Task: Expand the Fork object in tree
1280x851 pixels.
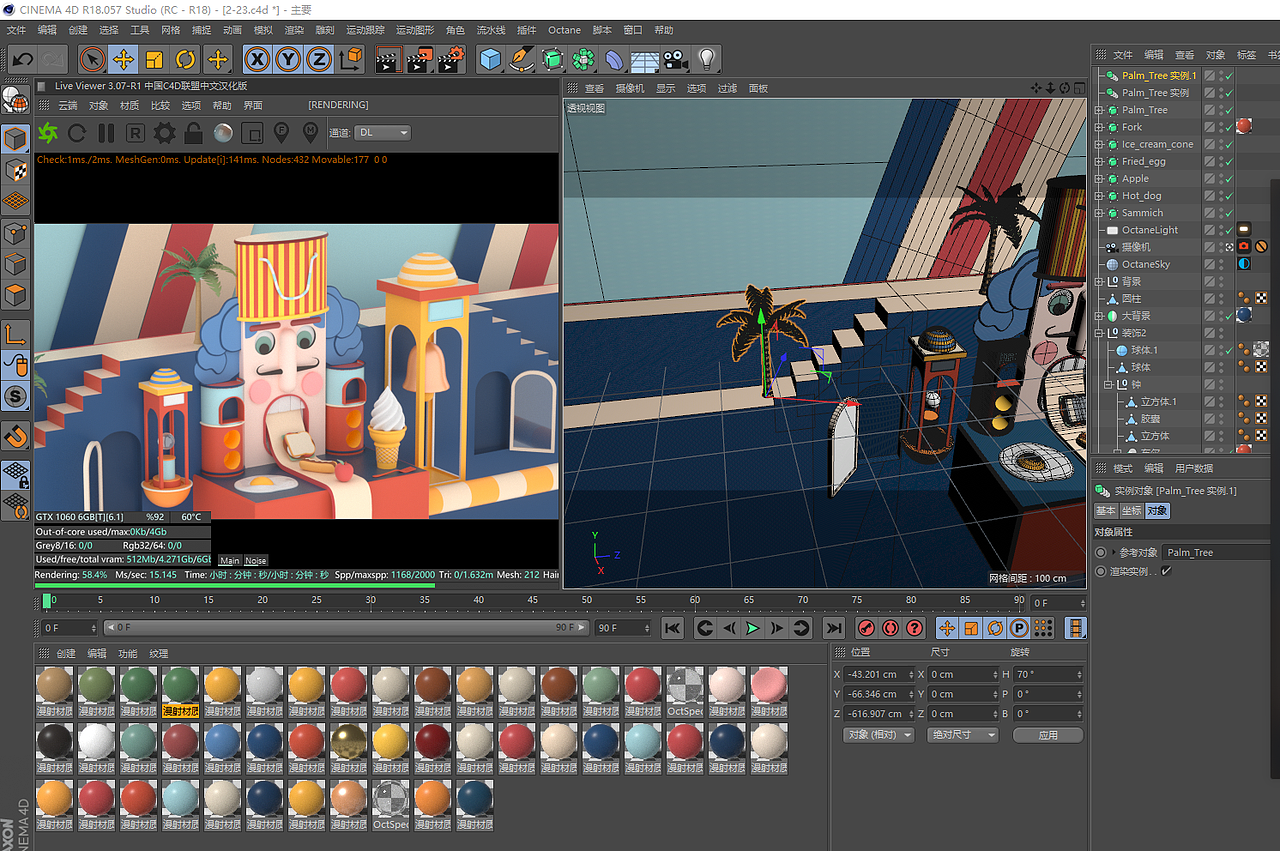Action: pos(1099,127)
